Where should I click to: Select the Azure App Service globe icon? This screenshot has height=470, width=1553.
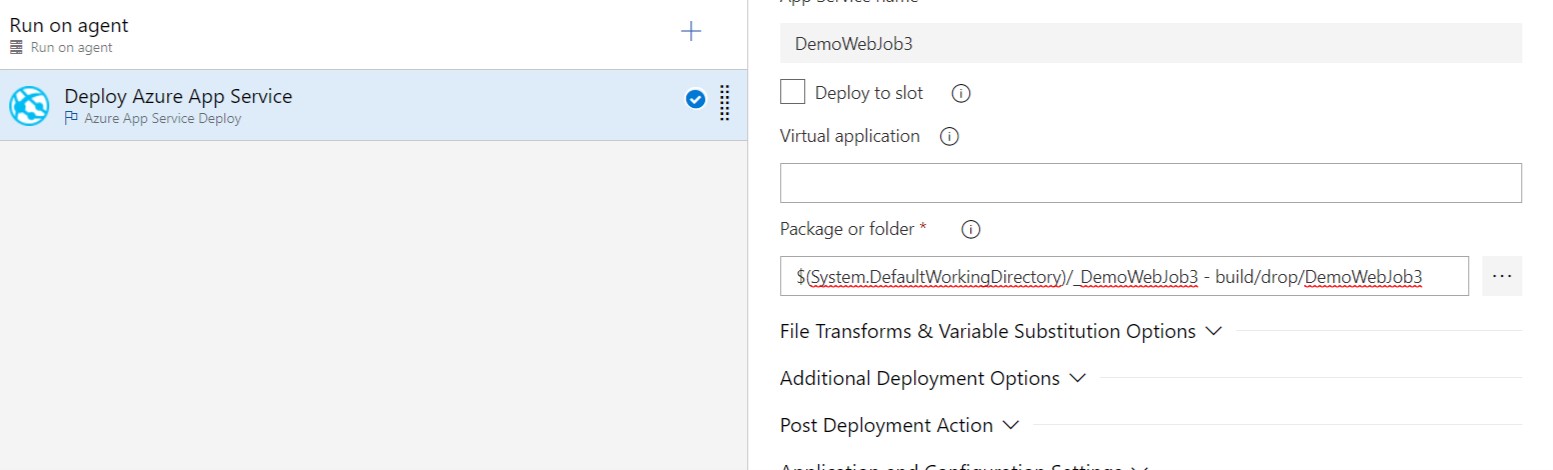(29, 106)
